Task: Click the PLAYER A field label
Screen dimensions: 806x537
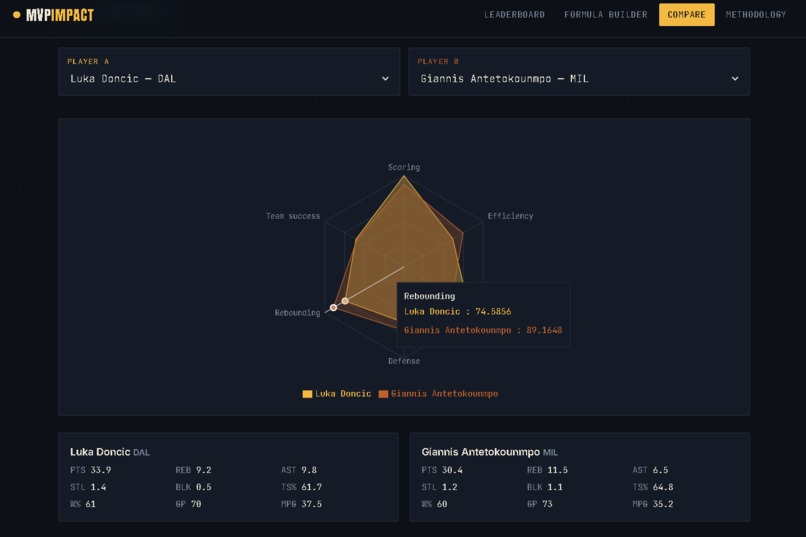Action: click(x=88, y=61)
